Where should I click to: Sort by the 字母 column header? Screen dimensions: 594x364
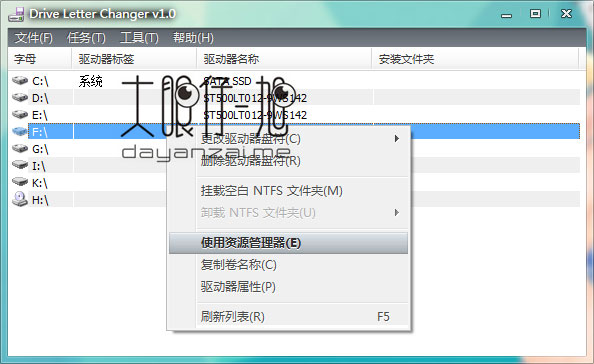point(40,59)
